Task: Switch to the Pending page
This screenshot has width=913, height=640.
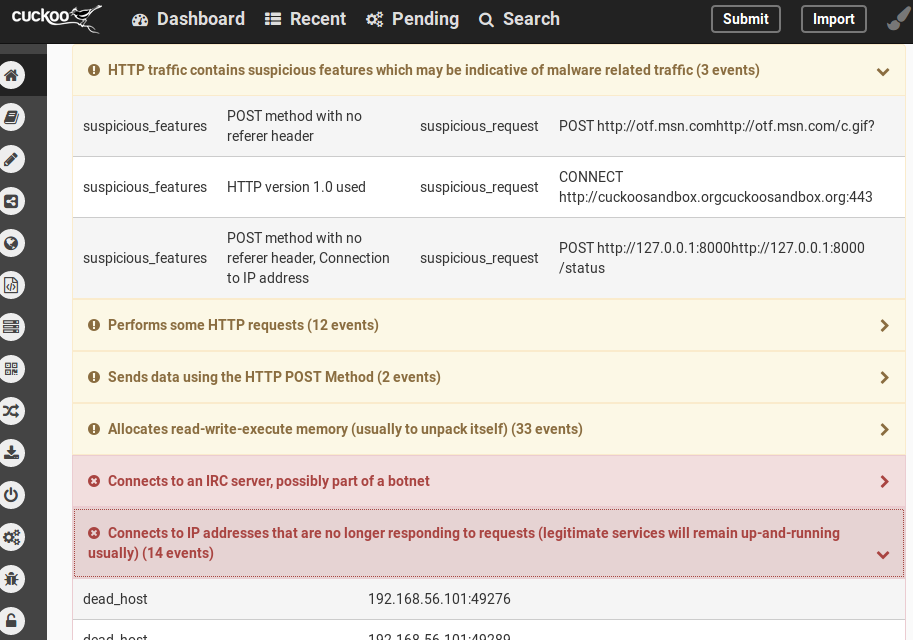Action: click(x=412, y=18)
